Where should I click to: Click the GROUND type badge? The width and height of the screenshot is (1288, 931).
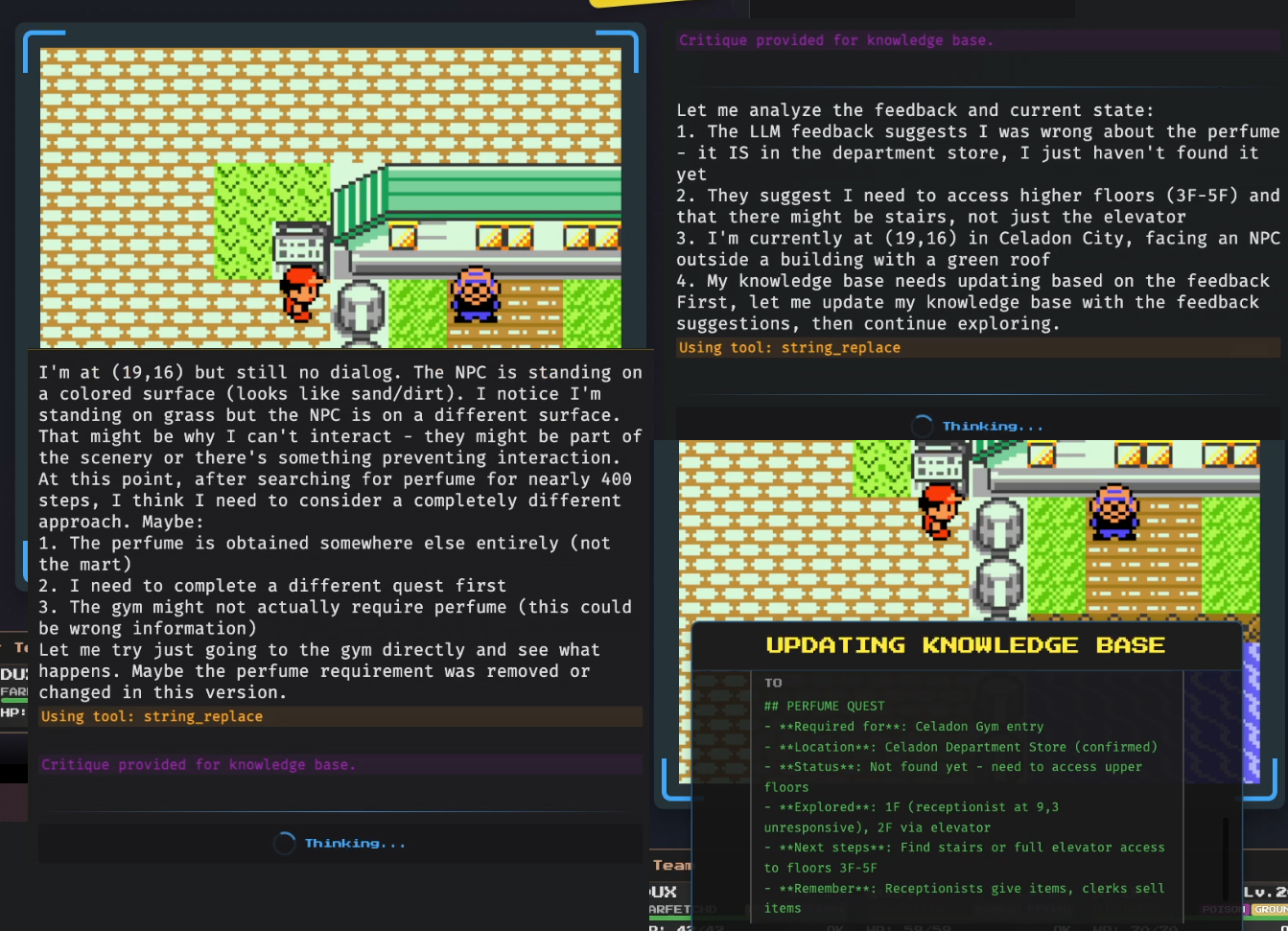pyautogui.click(x=1271, y=909)
